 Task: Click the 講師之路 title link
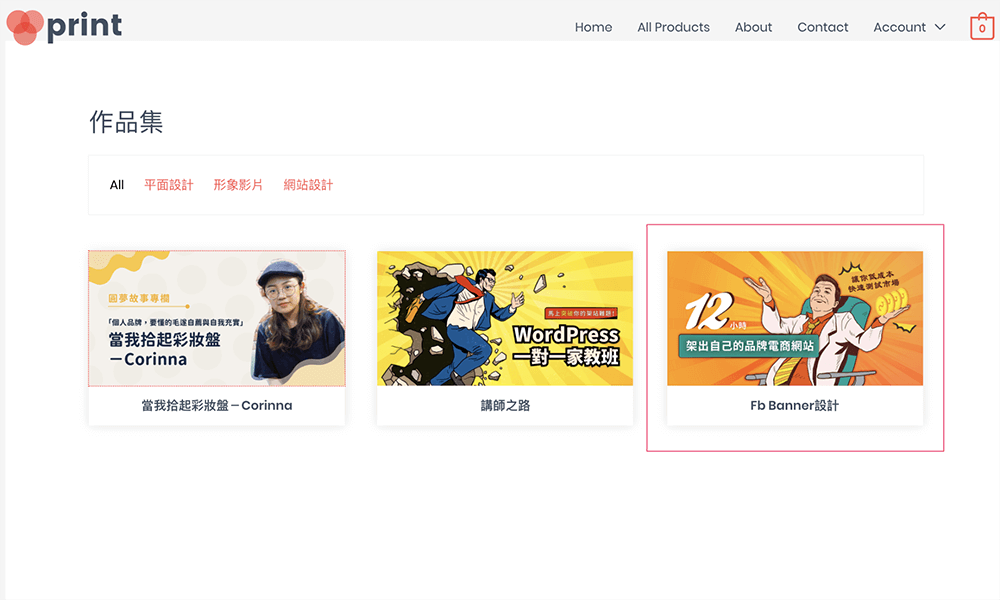(505, 406)
